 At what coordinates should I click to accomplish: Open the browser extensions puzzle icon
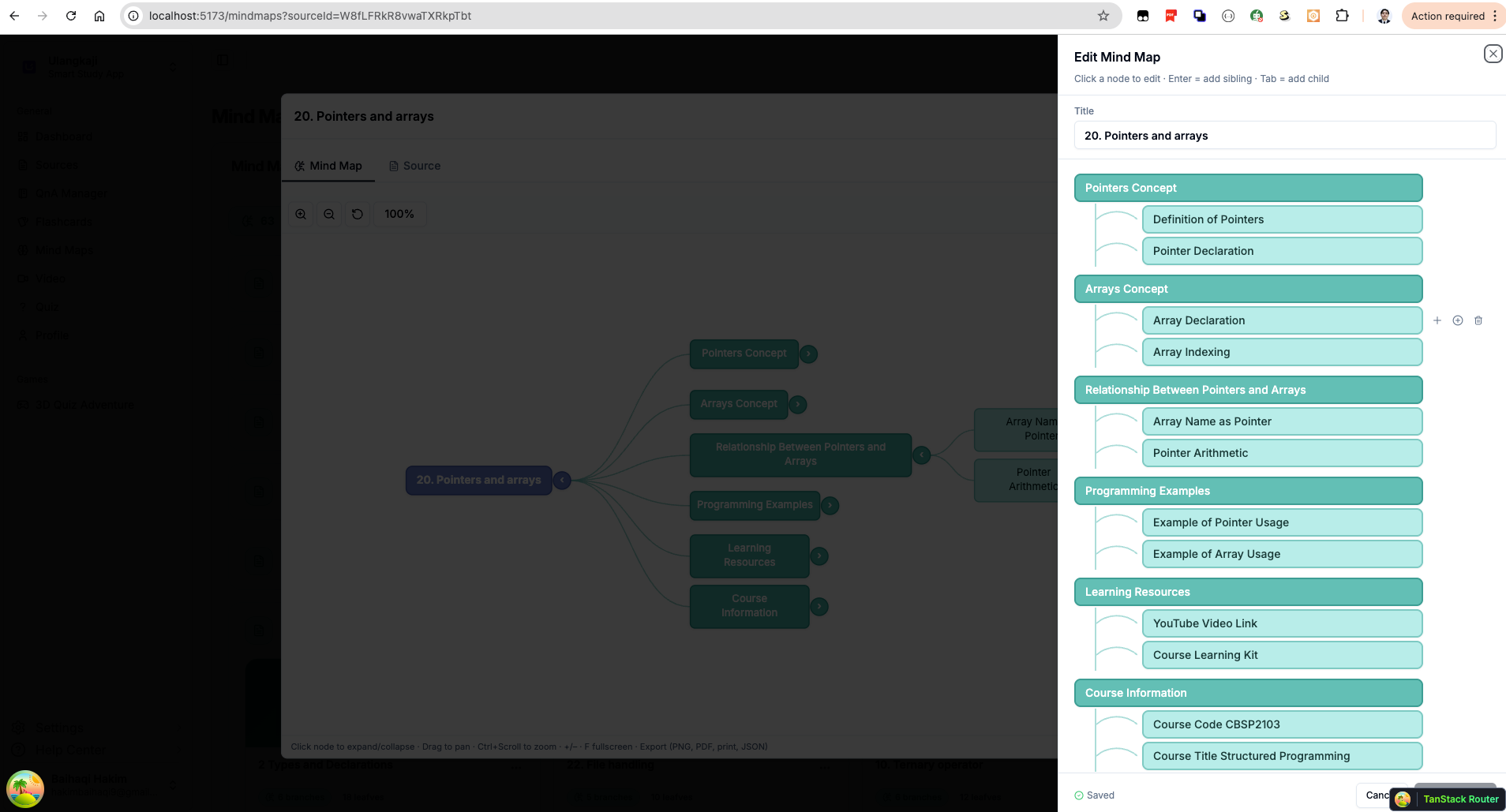(x=1342, y=16)
